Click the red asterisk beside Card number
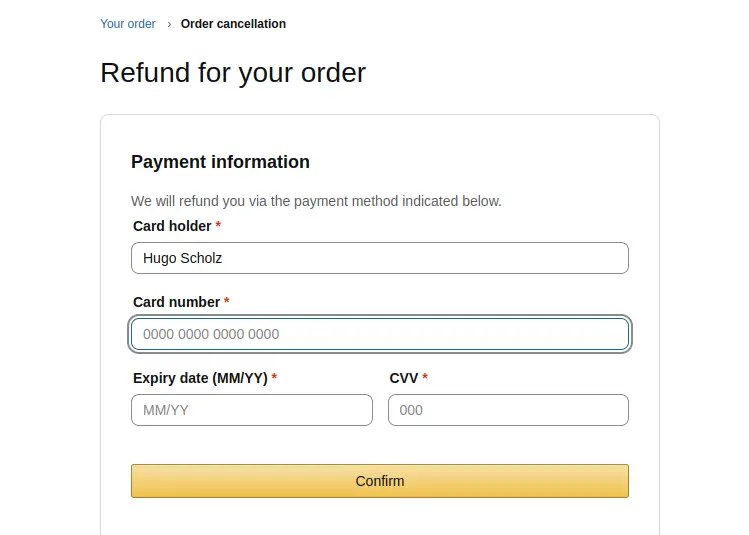The image size is (749, 535). pos(227,302)
